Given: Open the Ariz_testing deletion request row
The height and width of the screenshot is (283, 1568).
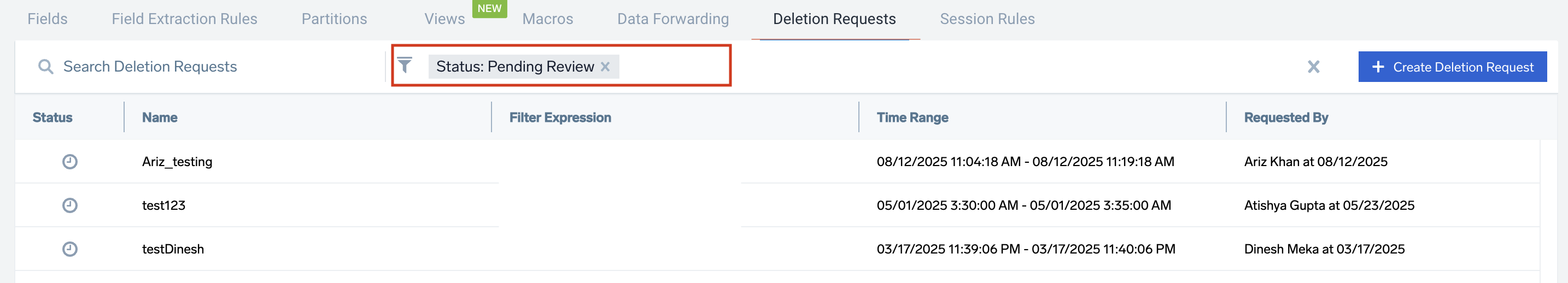Looking at the screenshot, I should 177,161.
